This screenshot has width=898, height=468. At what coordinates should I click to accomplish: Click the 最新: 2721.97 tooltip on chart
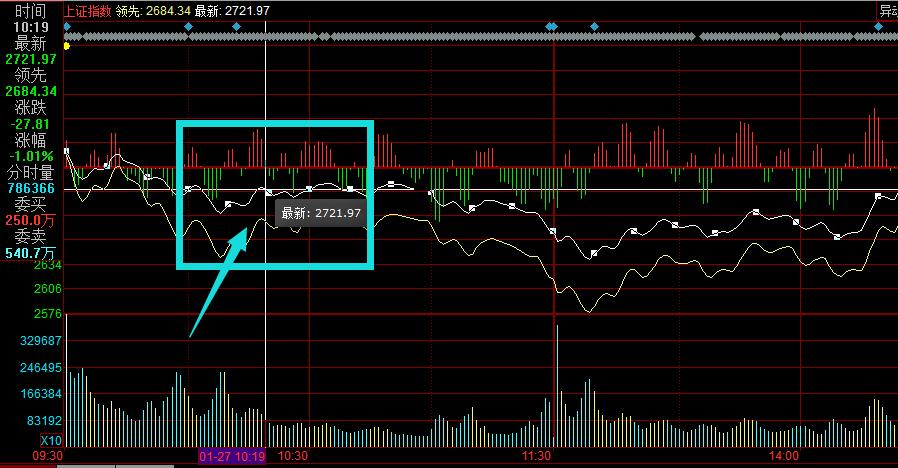[321, 213]
